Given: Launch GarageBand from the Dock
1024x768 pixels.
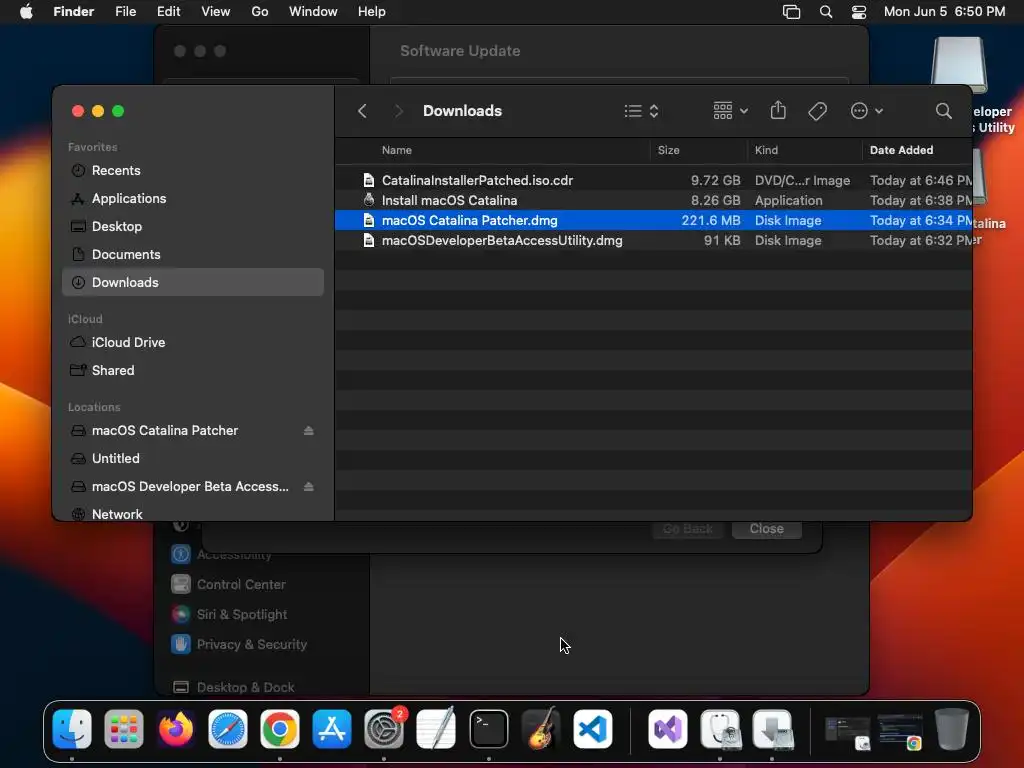Looking at the screenshot, I should point(541,729).
